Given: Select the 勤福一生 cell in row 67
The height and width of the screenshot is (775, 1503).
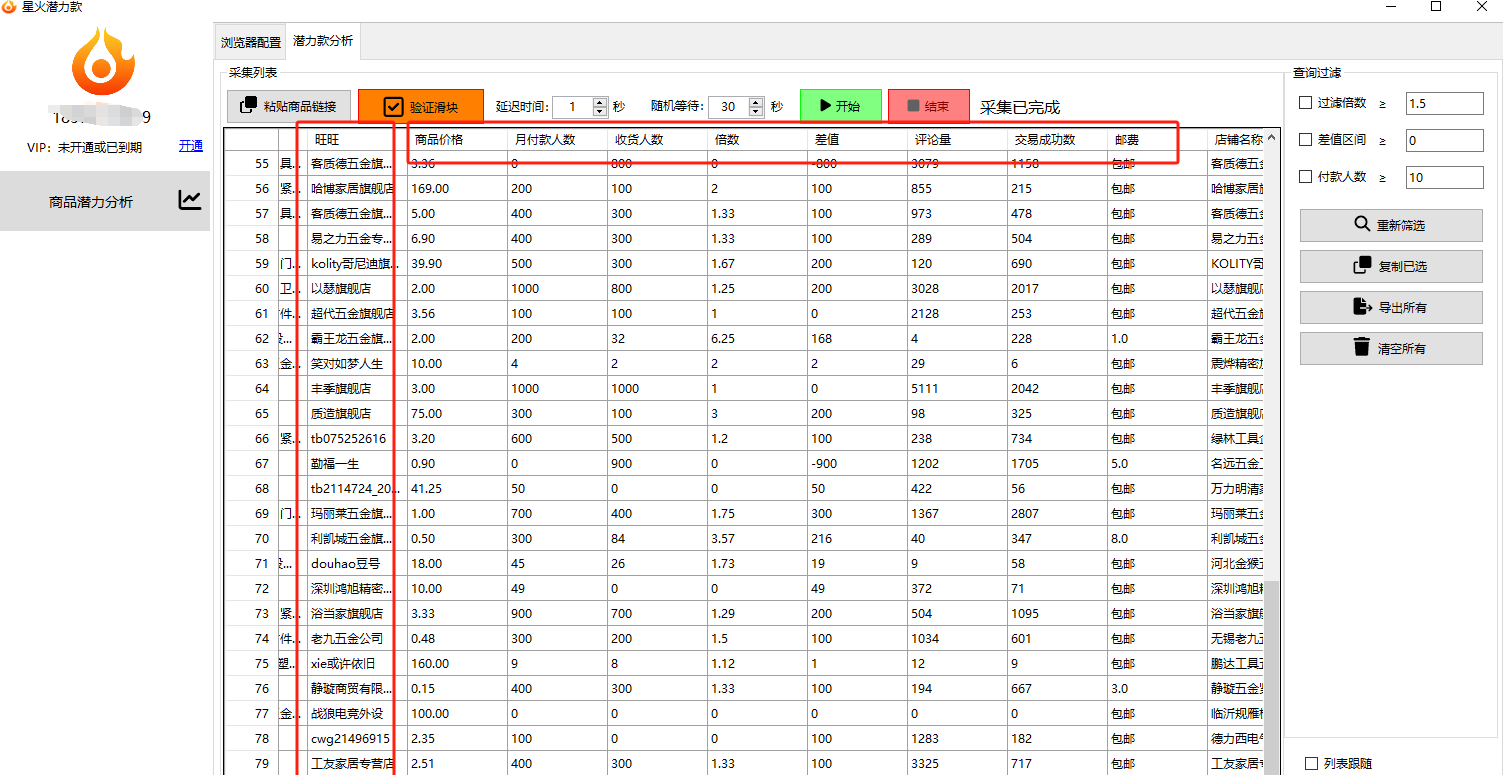Looking at the screenshot, I should [x=357, y=463].
